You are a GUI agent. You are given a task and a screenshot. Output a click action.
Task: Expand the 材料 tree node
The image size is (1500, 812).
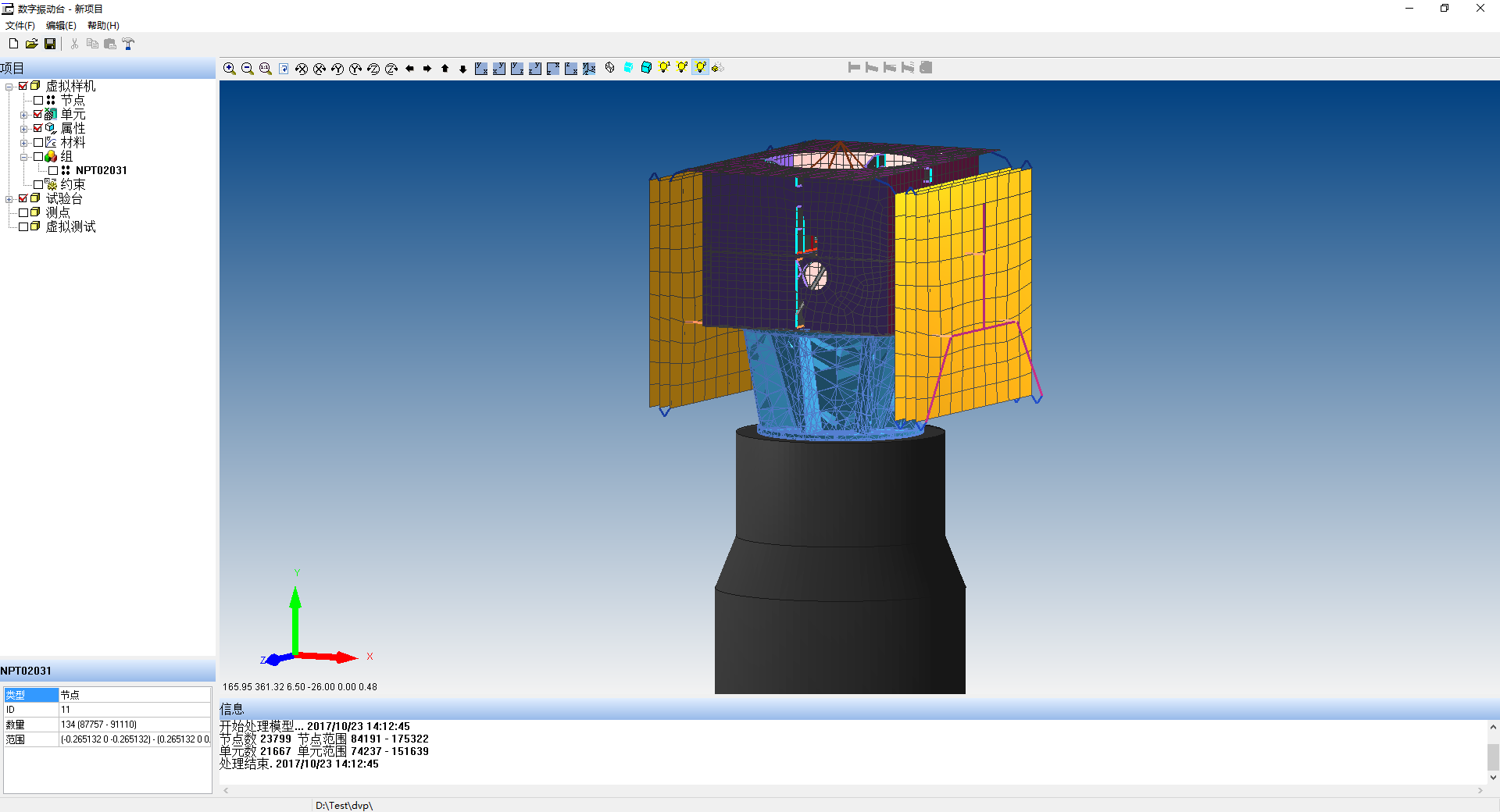tap(24, 143)
